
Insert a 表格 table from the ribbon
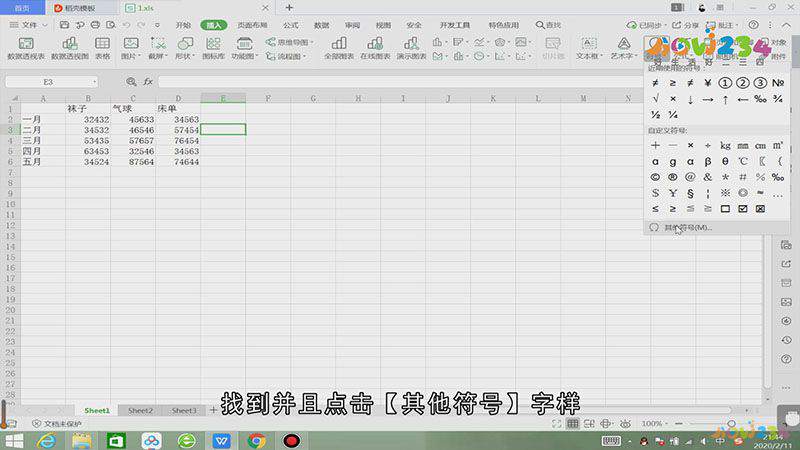pyautogui.click(x=103, y=48)
